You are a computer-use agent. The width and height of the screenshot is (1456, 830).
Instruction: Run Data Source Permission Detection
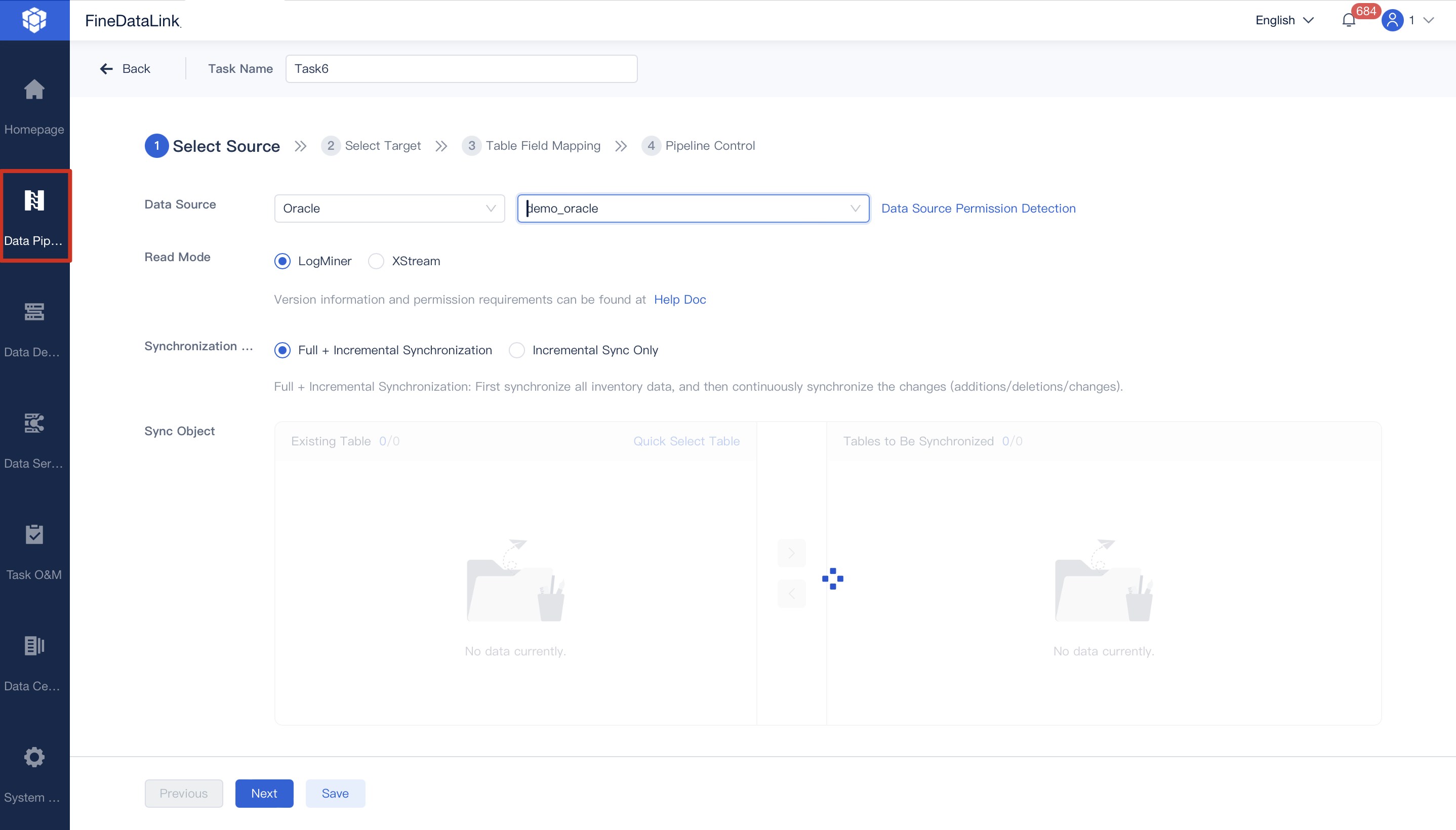(978, 208)
